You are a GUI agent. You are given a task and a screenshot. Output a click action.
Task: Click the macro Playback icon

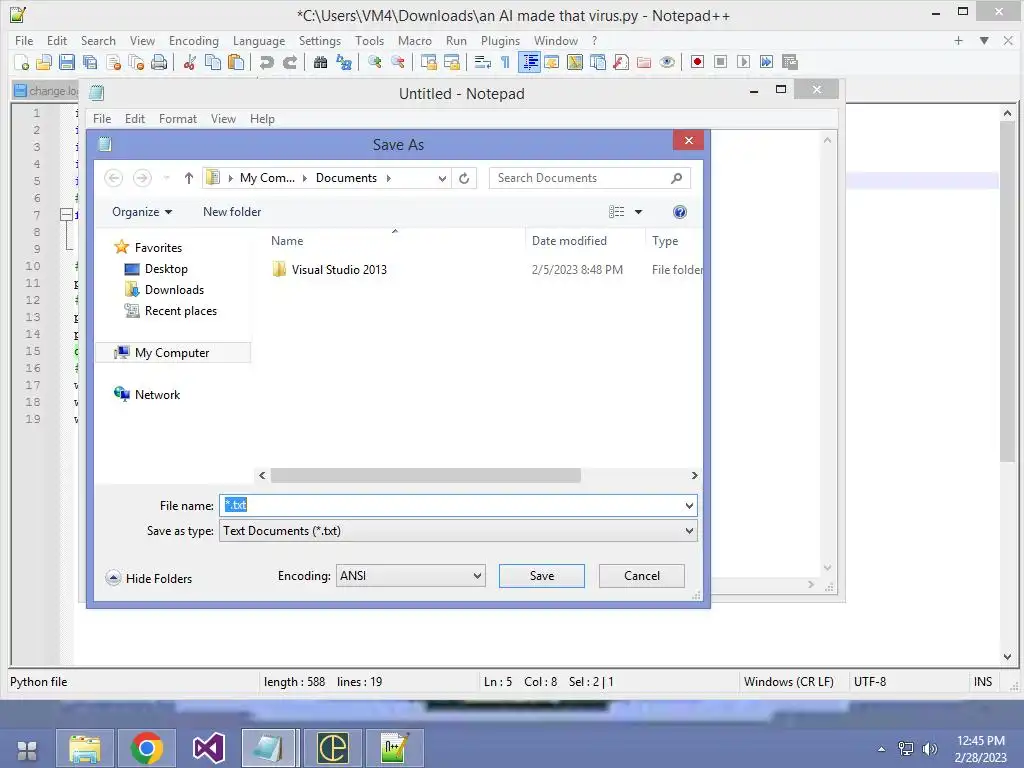[x=743, y=62]
